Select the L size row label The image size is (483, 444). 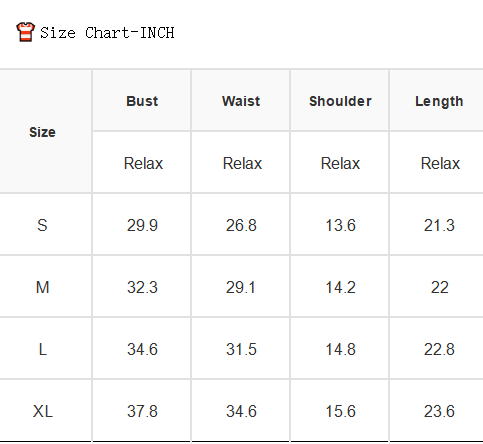[43, 349]
